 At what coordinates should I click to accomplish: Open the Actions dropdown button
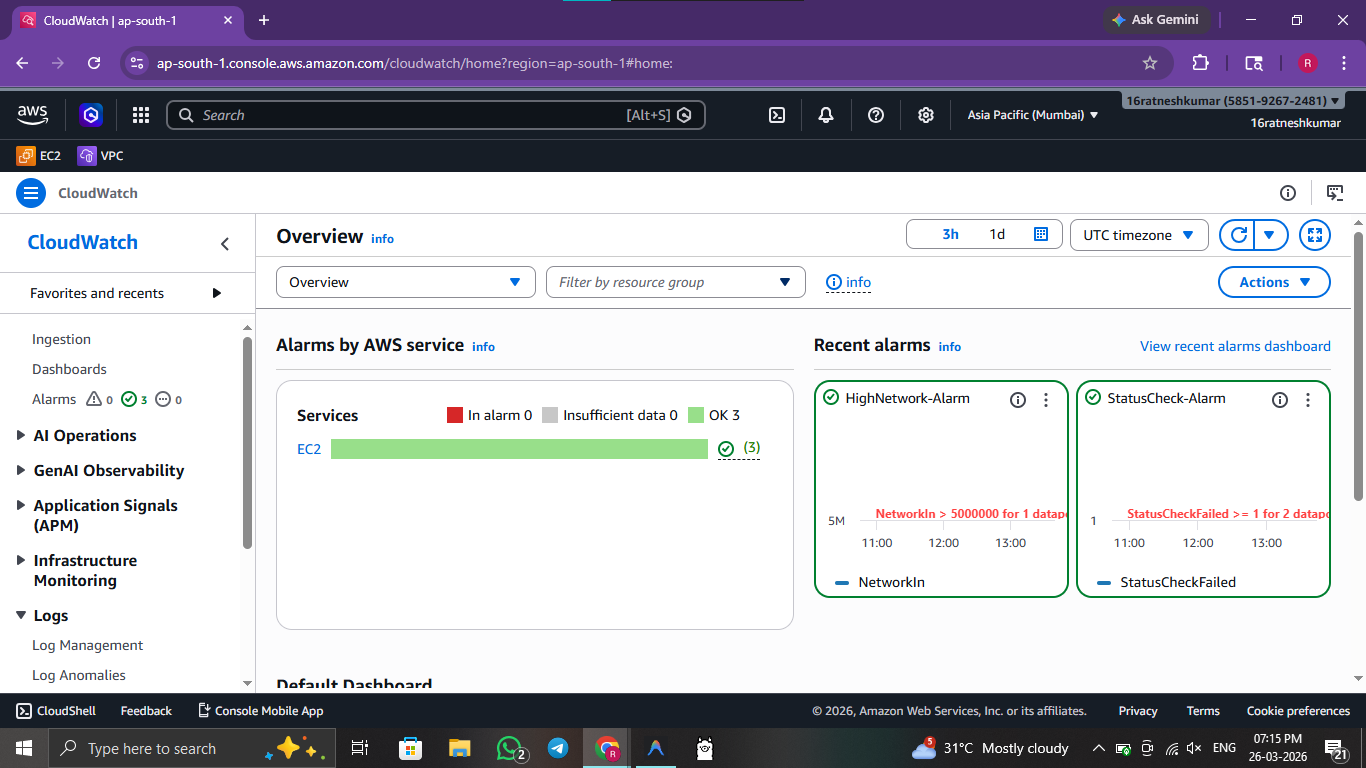pyautogui.click(x=1274, y=282)
